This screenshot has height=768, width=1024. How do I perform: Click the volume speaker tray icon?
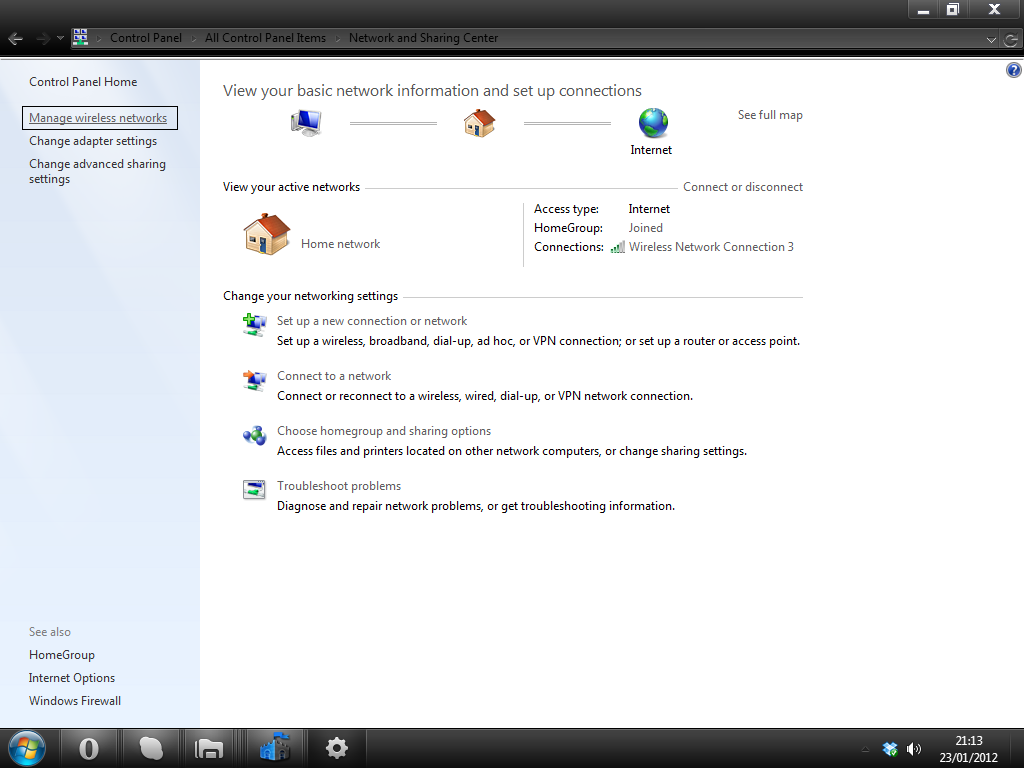coord(914,749)
